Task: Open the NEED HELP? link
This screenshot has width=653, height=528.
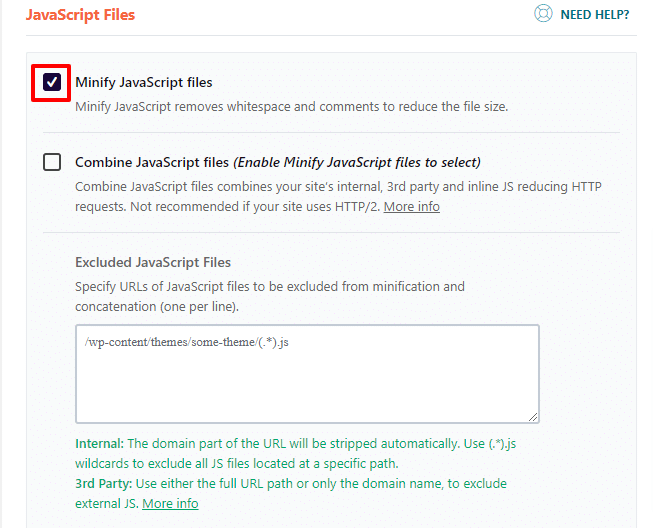Action: point(594,15)
